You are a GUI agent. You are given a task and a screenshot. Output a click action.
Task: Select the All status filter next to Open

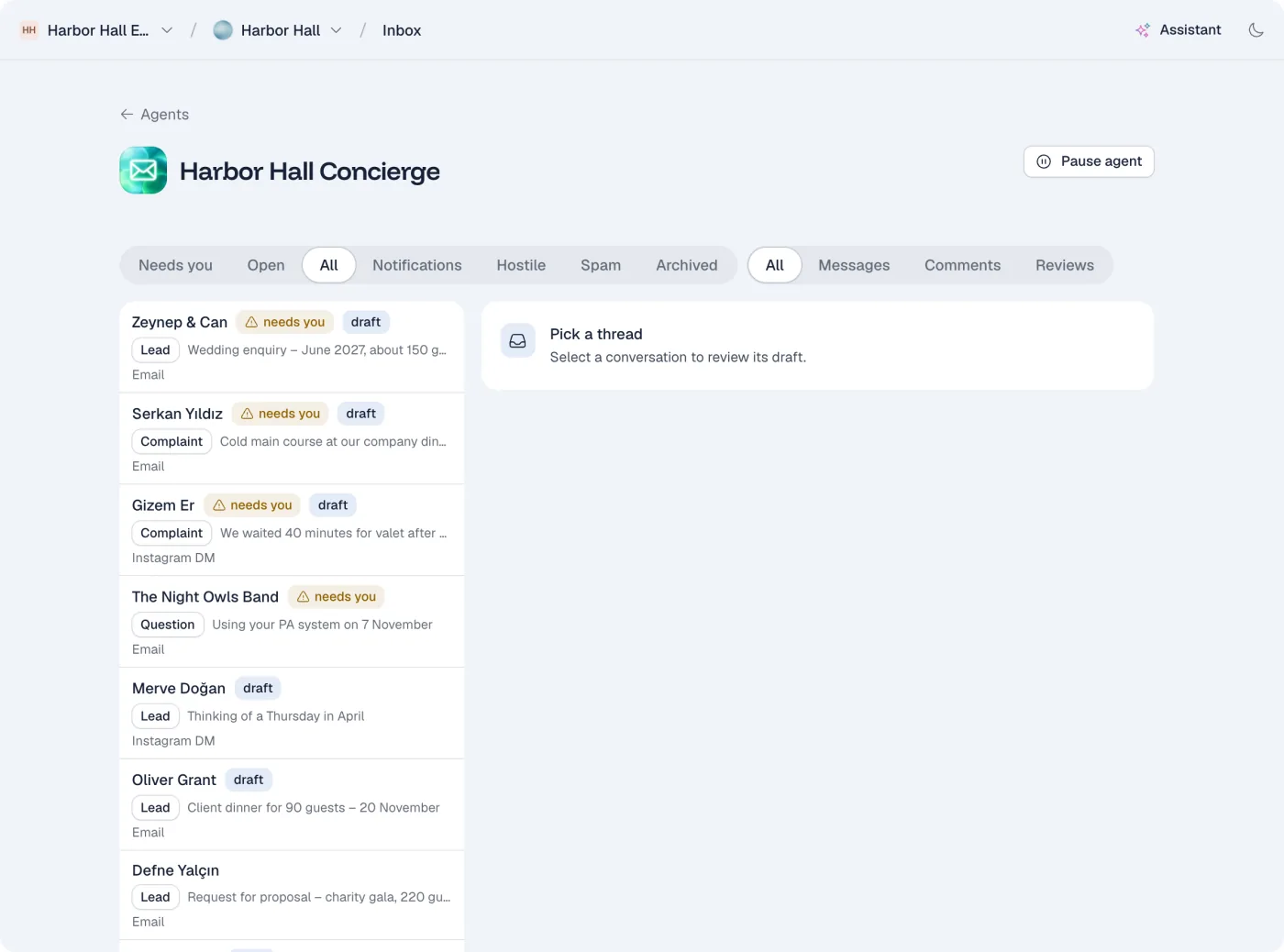pyautogui.click(x=329, y=265)
